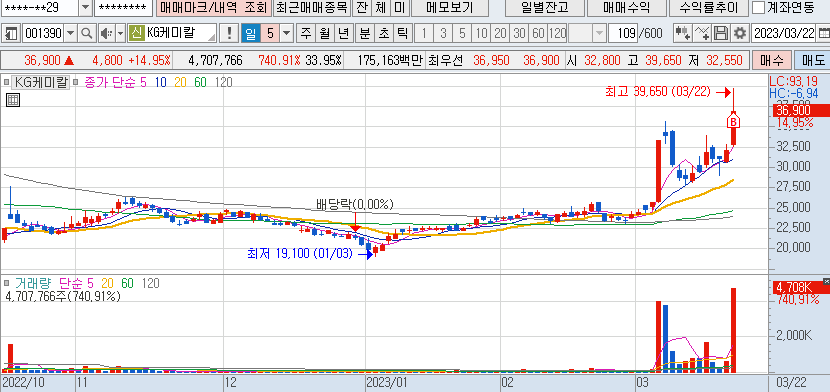The height and width of the screenshot is (392, 830).
Task: Click the 최저 19,100 (01/03) label
Action: (x=300, y=254)
